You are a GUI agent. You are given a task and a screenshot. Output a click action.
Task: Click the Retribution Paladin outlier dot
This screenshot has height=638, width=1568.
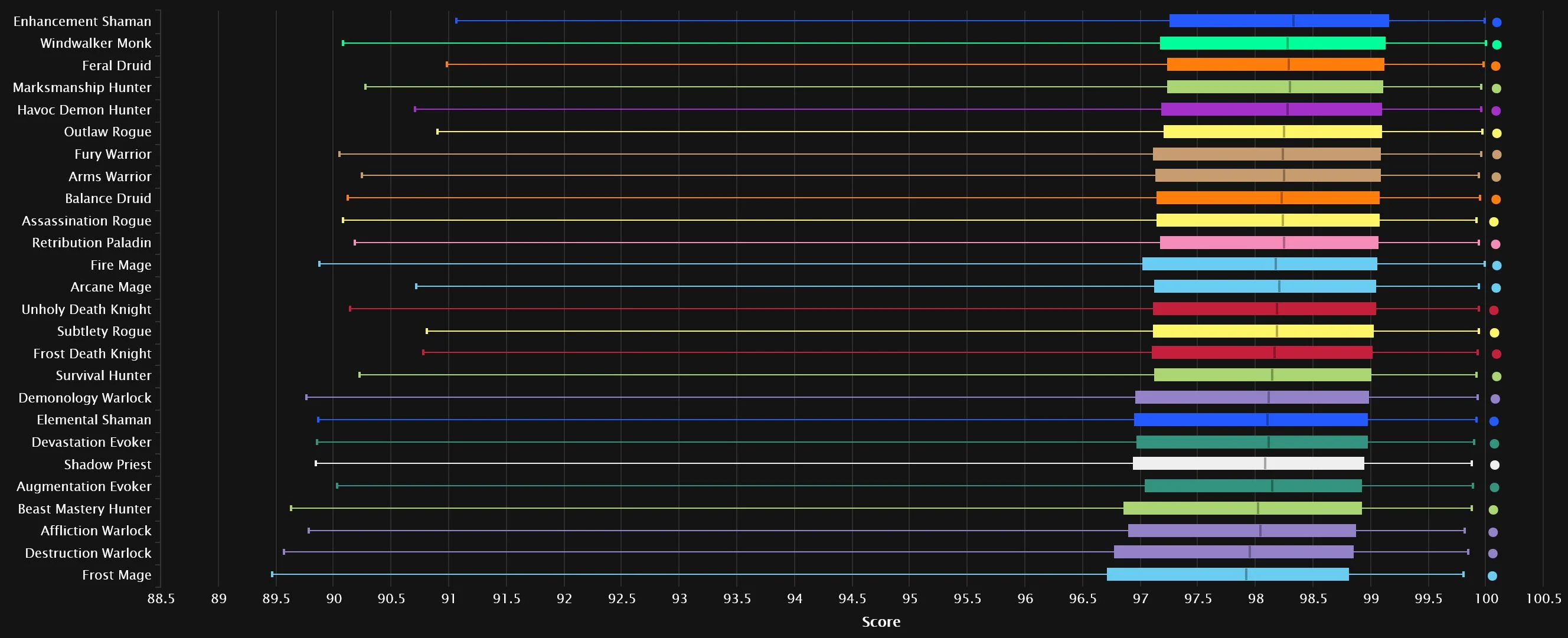[1495, 244]
